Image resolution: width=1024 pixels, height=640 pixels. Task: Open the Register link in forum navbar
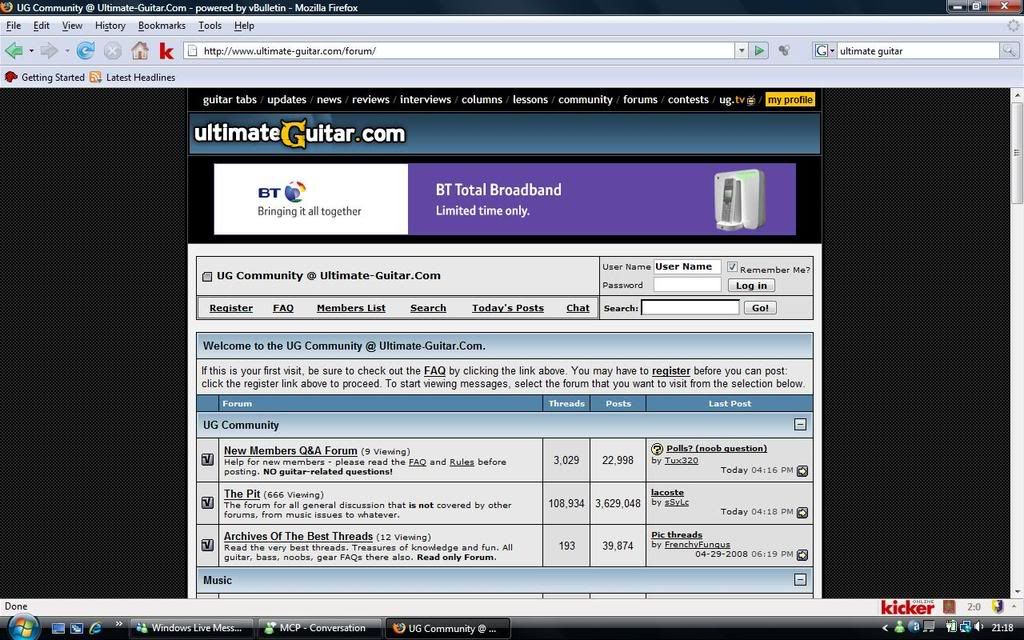(231, 308)
